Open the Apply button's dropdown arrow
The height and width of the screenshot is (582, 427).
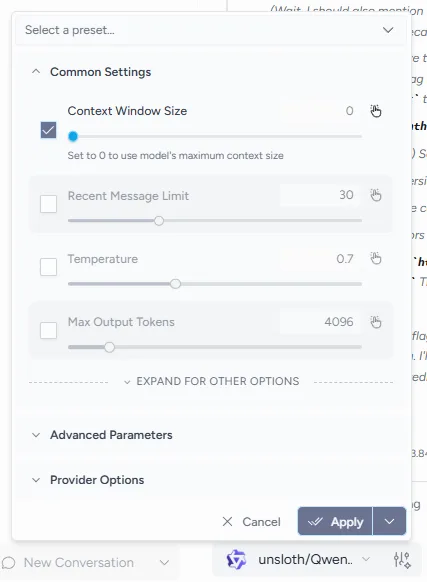click(x=389, y=521)
